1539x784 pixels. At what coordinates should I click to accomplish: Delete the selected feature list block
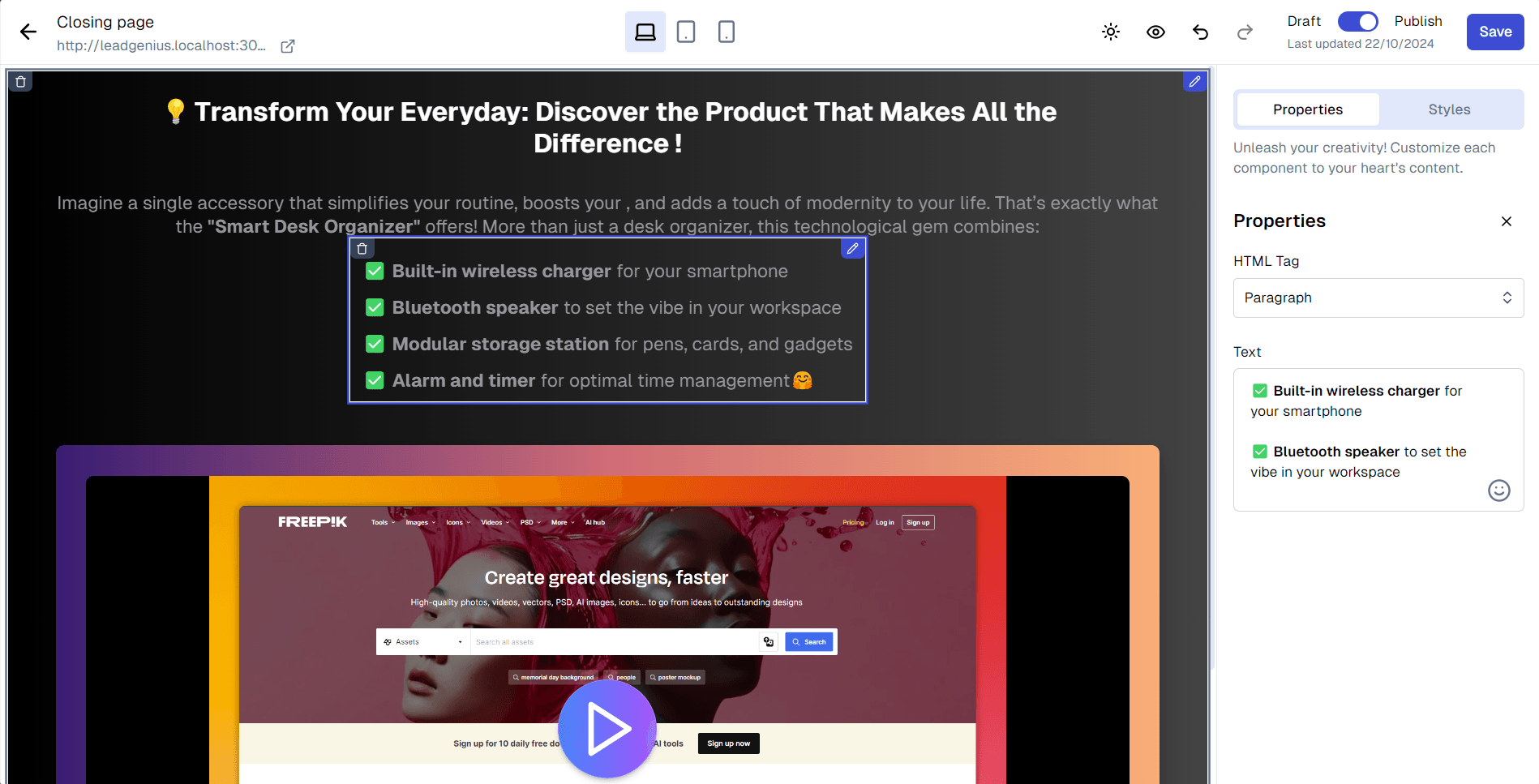point(362,248)
